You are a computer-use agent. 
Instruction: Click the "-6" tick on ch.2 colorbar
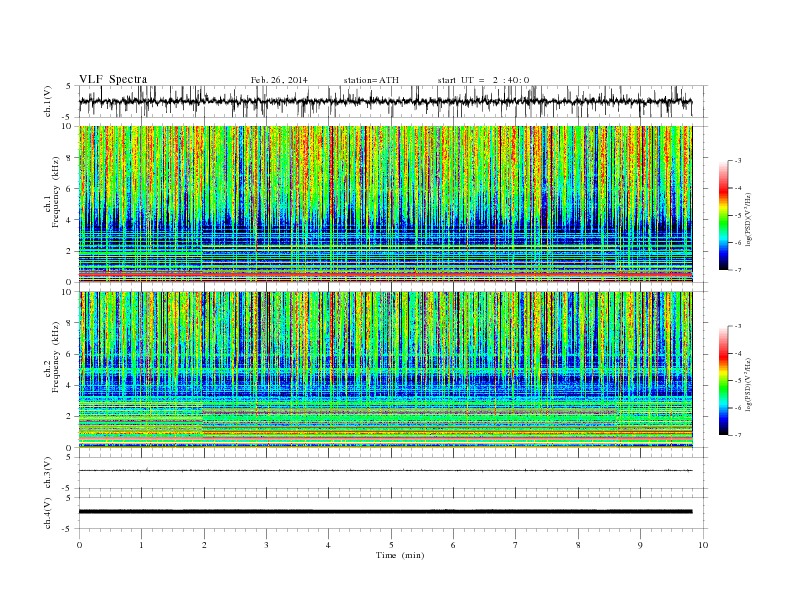738,408
